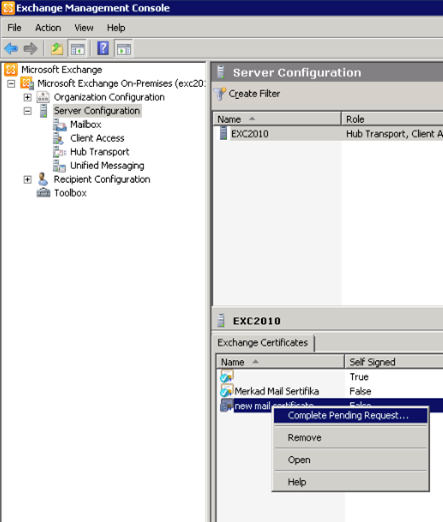Screen dimensions: 443x522
Task: Select the EXC2010 server row
Action: point(328,134)
